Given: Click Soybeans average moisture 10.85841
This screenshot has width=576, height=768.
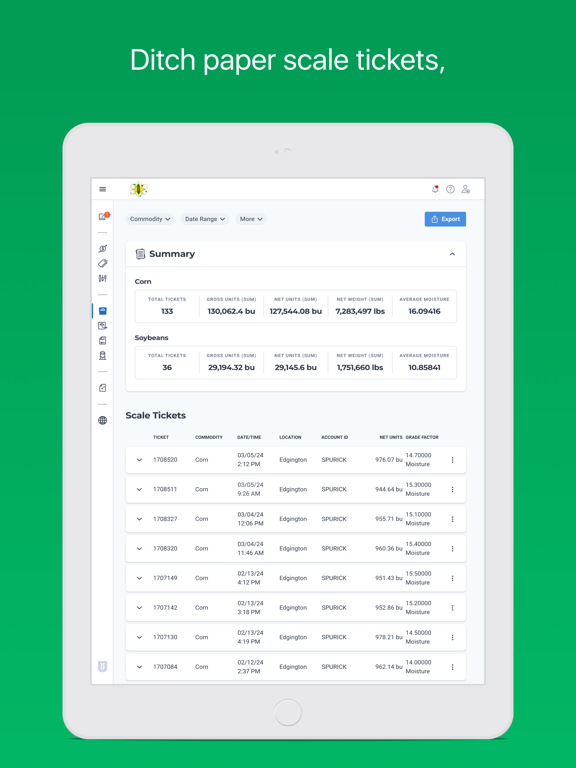Looking at the screenshot, I should pyautogui.click(x=424, y=367).
